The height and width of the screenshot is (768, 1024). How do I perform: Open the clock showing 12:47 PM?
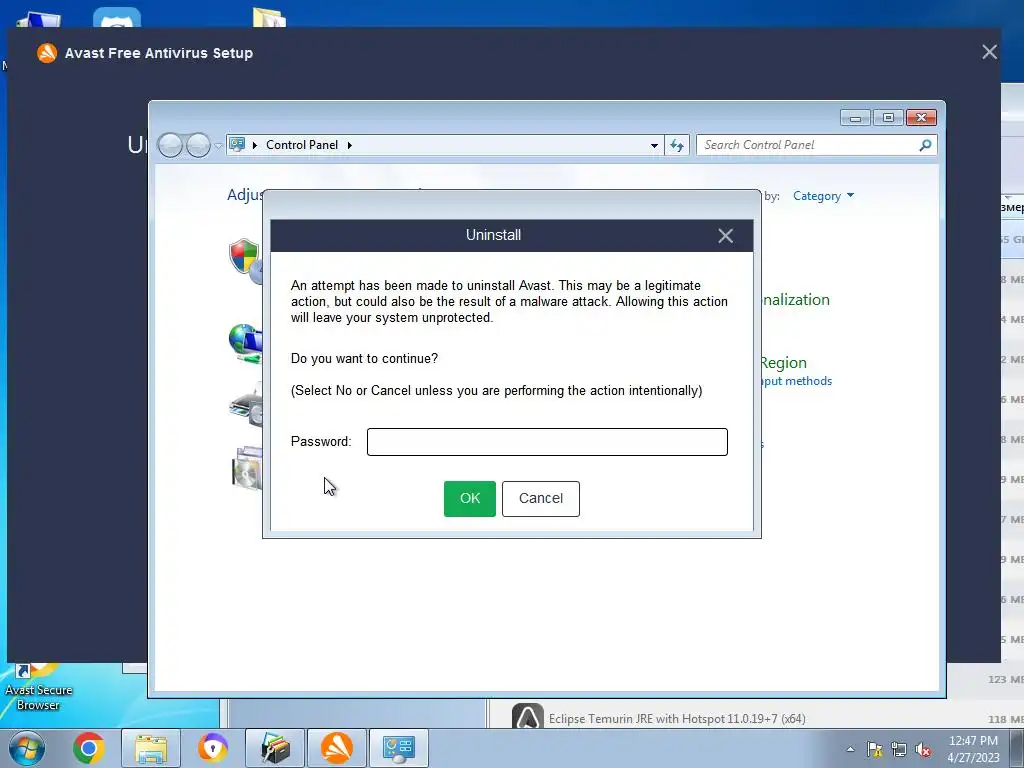pyautogui.click(x=973, y=749)
